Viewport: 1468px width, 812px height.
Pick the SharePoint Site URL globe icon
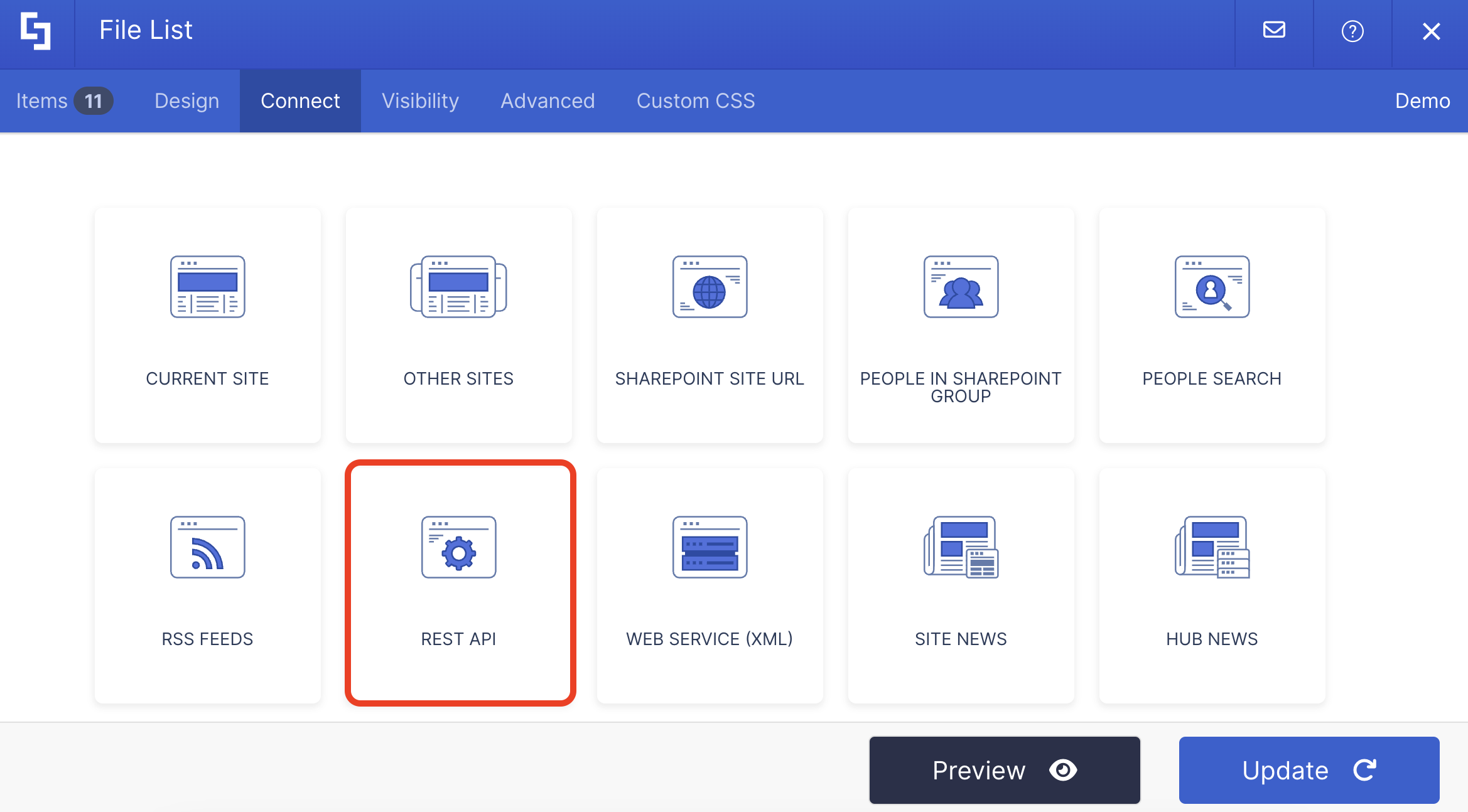[x=710, y=287]
